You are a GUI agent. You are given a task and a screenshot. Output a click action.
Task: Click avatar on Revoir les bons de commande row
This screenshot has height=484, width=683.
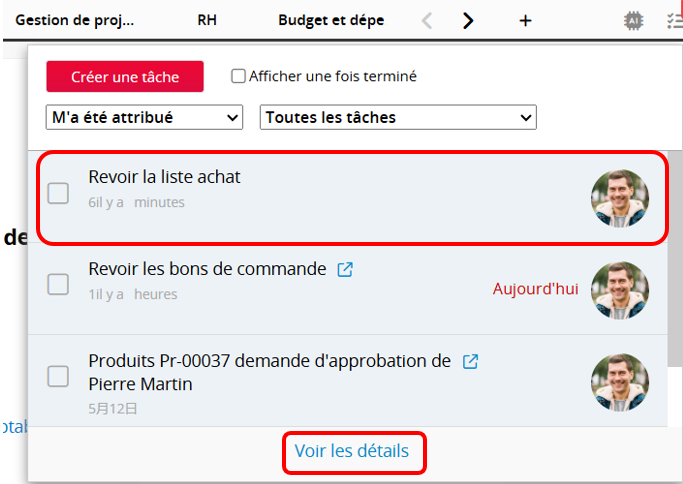620,290
